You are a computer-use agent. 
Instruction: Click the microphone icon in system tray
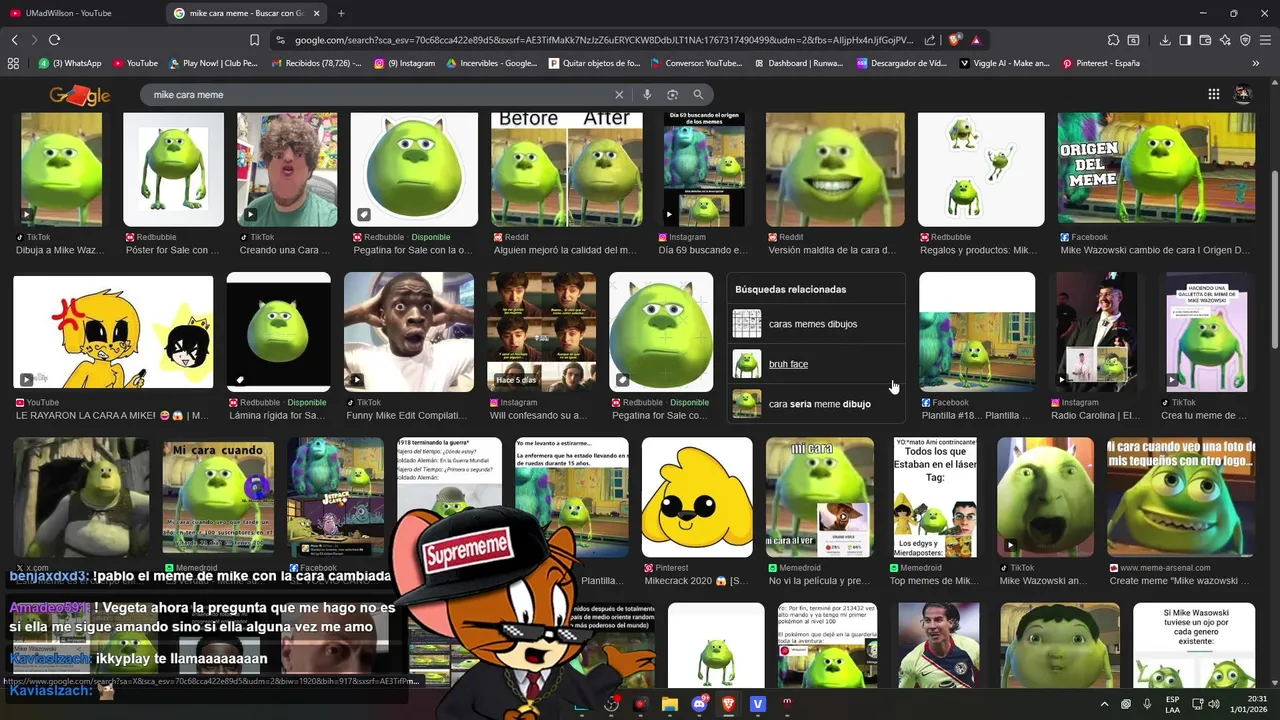click(x=1147, y=704)
